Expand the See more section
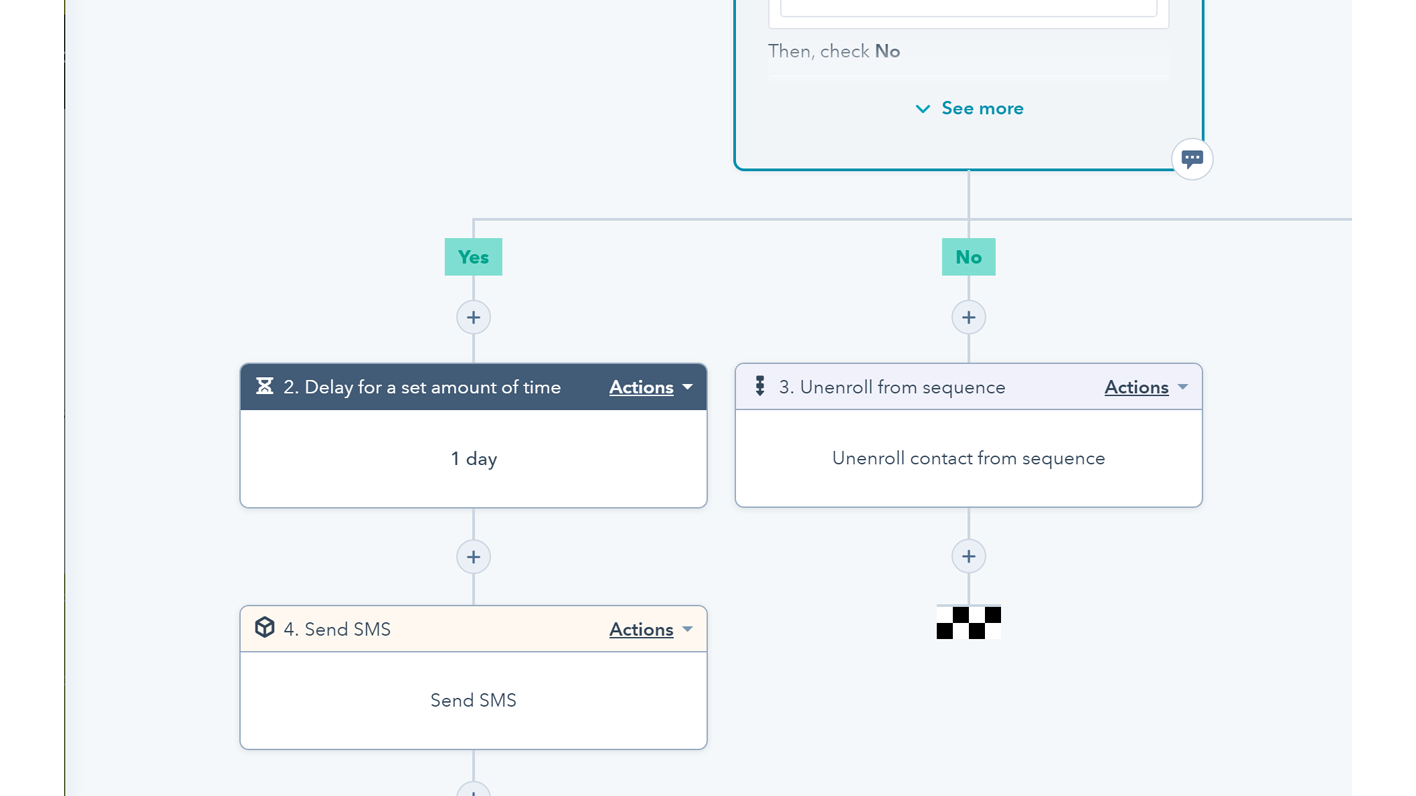 point(968,108)
